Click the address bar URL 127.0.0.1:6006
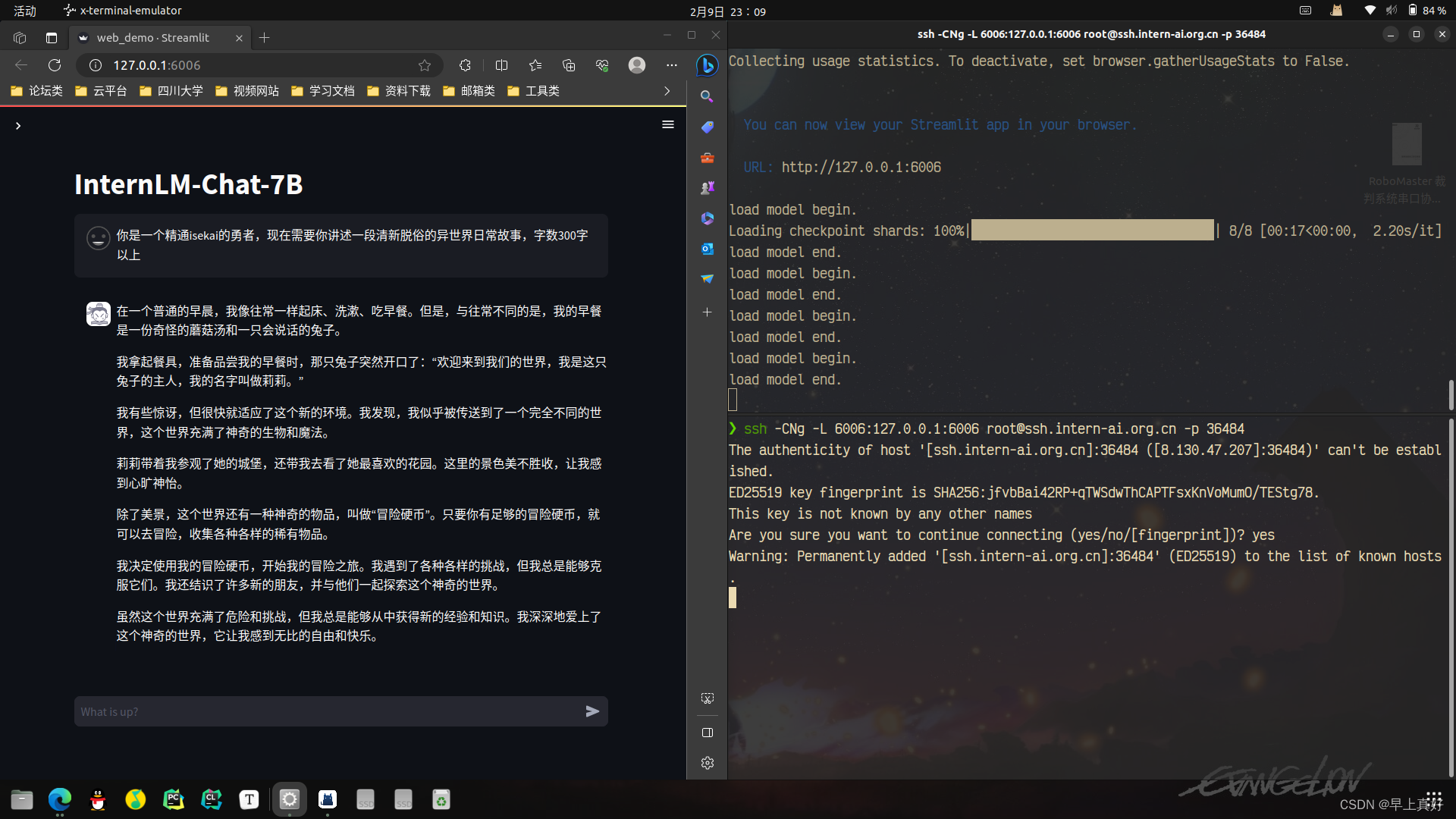The height and width of the screenshot is (819, 1456). [x=157, y=65]
